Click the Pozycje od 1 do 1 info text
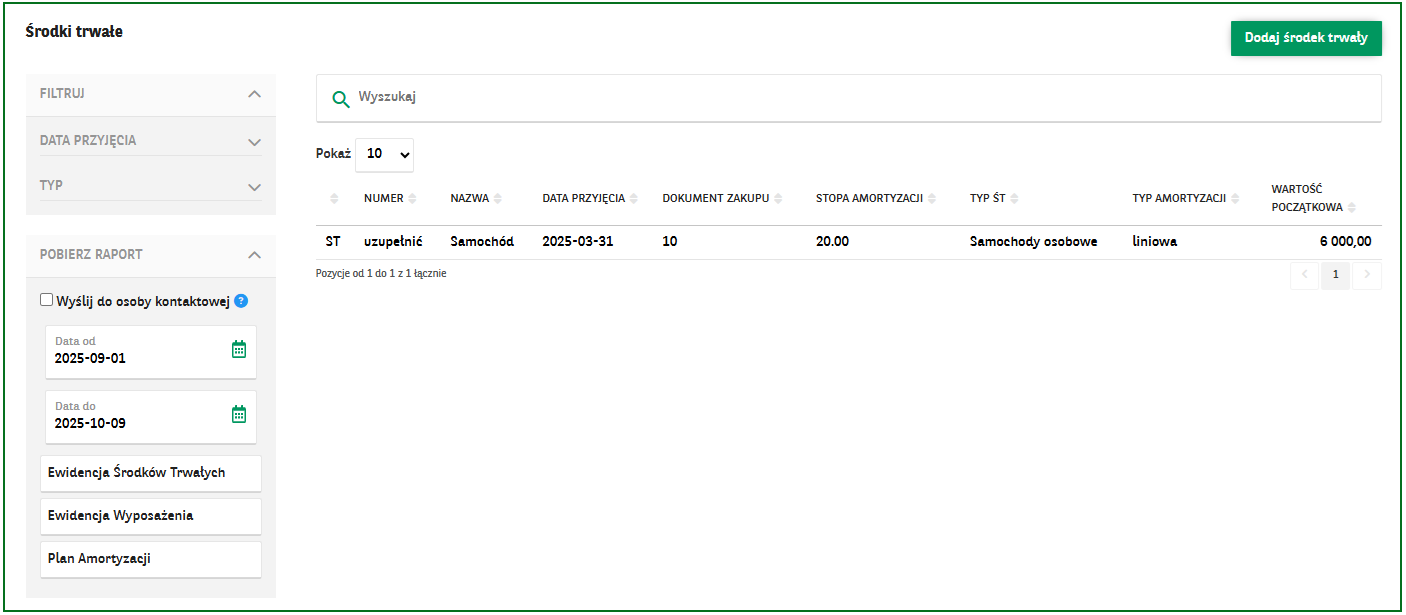 coord(381,274)
